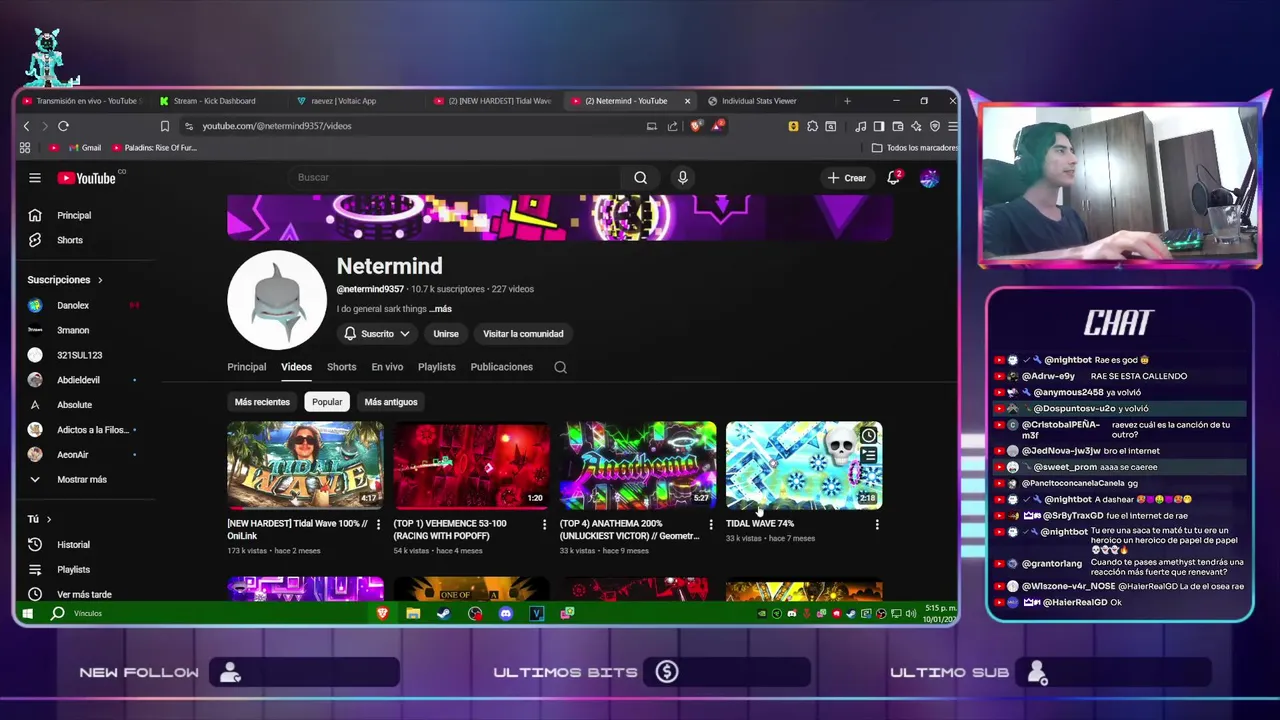
Task: Open the extensions puzzle icon
Action: (812, 126)
